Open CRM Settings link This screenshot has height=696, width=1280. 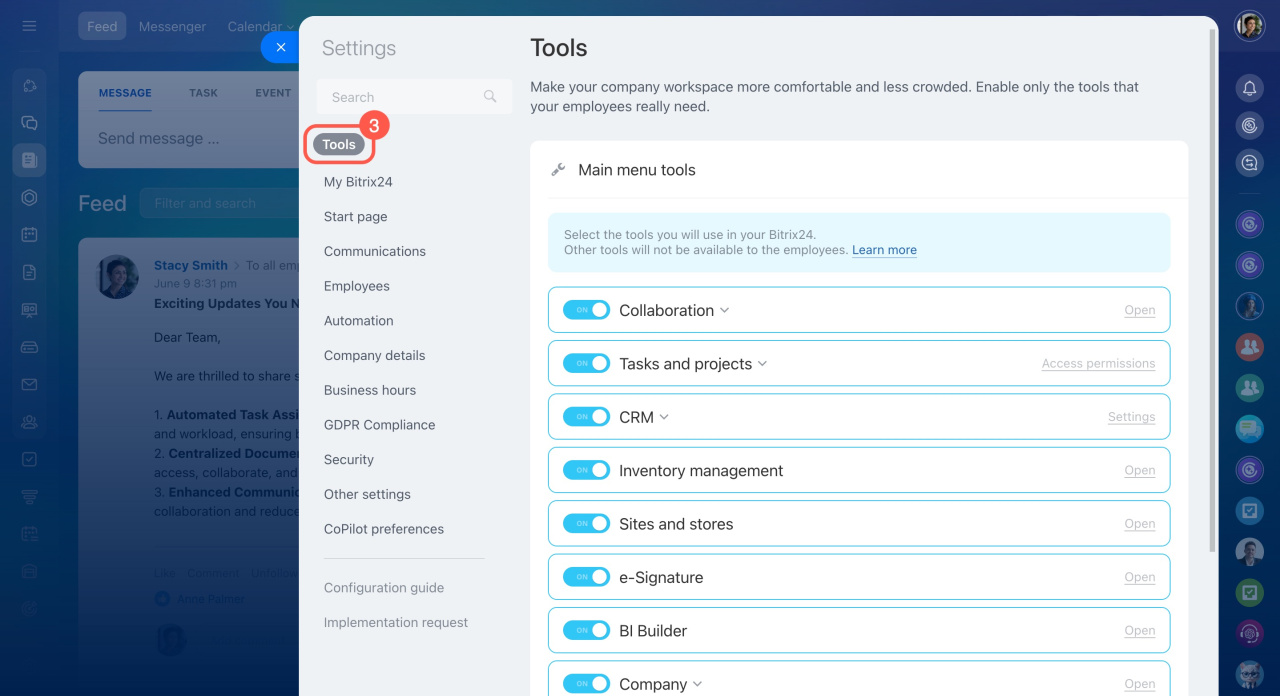(x=1131, y=417)
